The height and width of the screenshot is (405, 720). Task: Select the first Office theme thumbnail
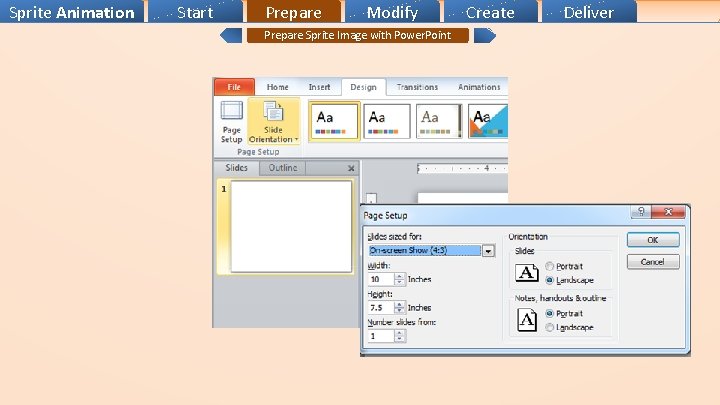click(334, 121)
